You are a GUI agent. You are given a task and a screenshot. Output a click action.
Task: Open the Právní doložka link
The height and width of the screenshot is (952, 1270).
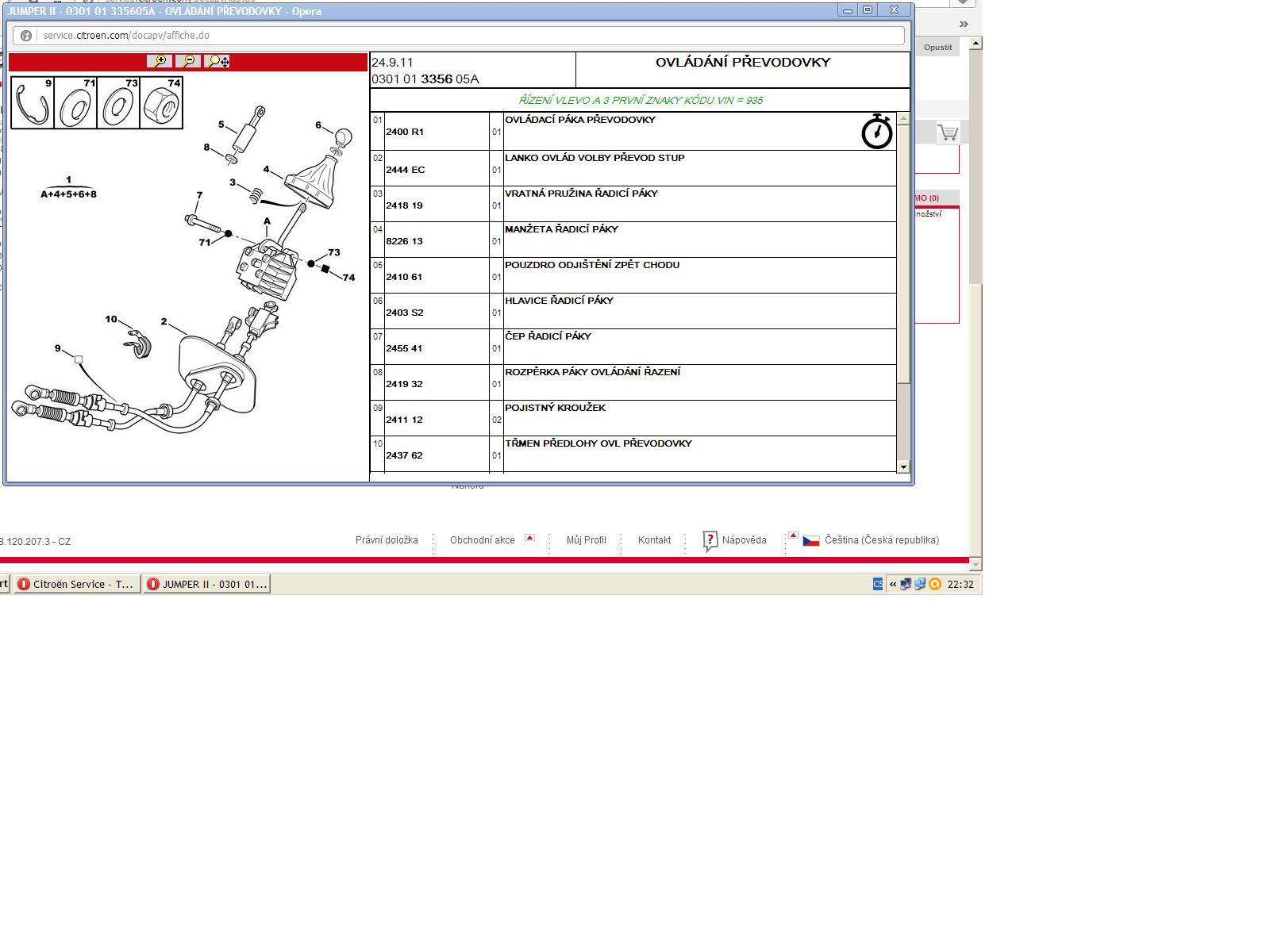point(387,540)
